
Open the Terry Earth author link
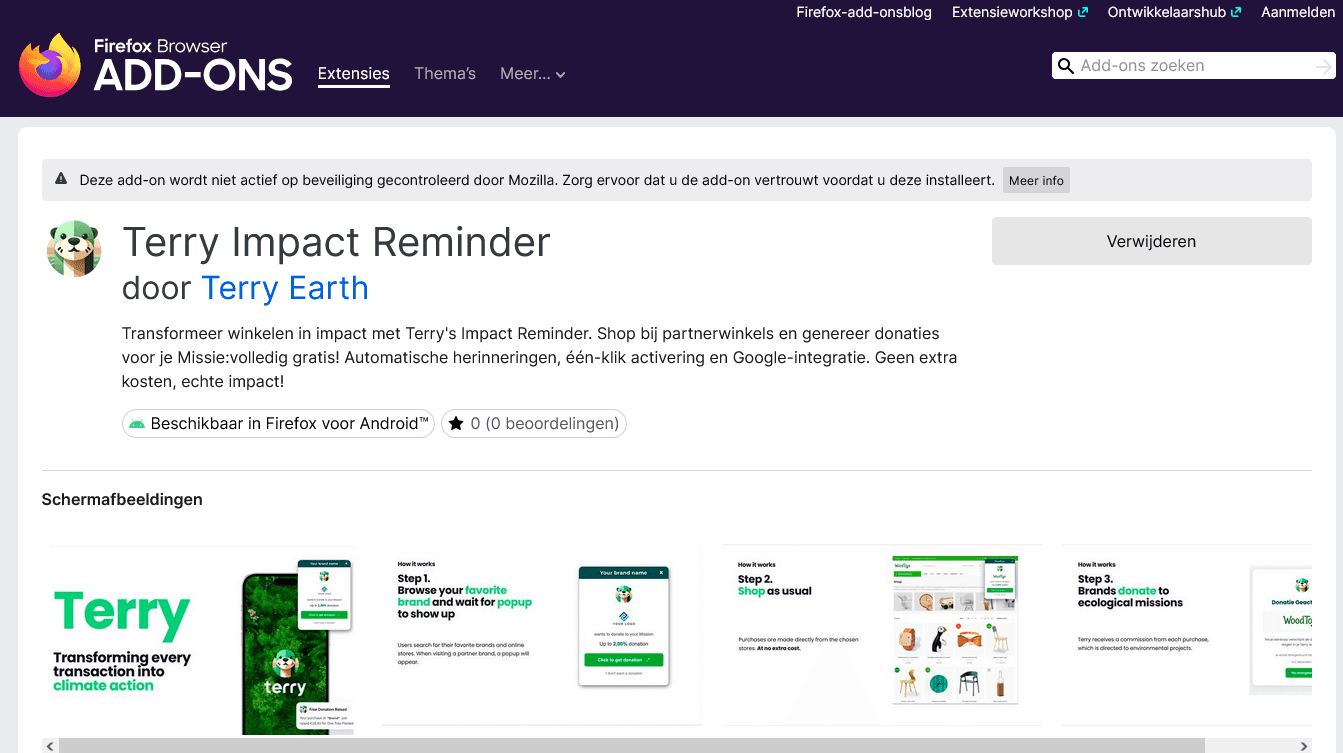click(x=285, y=288)
